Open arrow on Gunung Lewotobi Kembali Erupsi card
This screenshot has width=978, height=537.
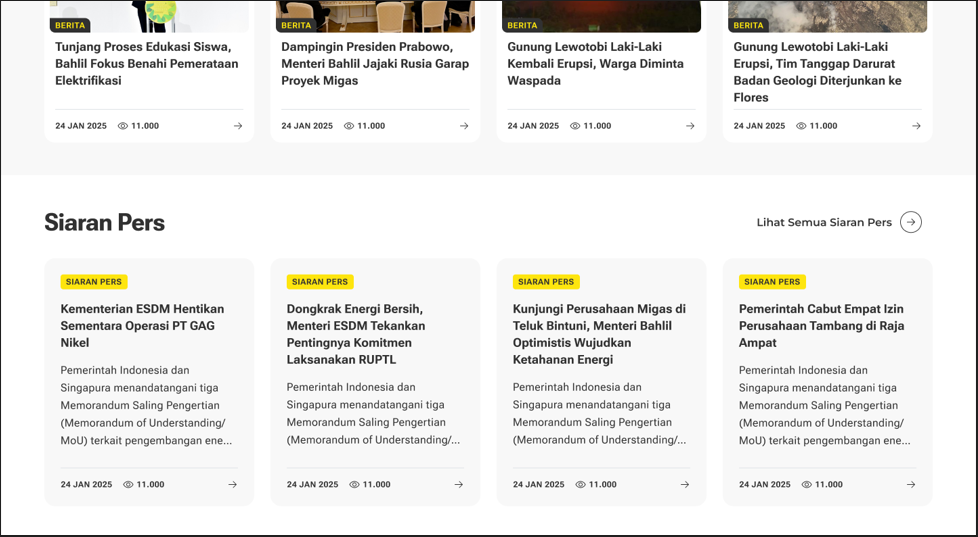click(690, 126)
